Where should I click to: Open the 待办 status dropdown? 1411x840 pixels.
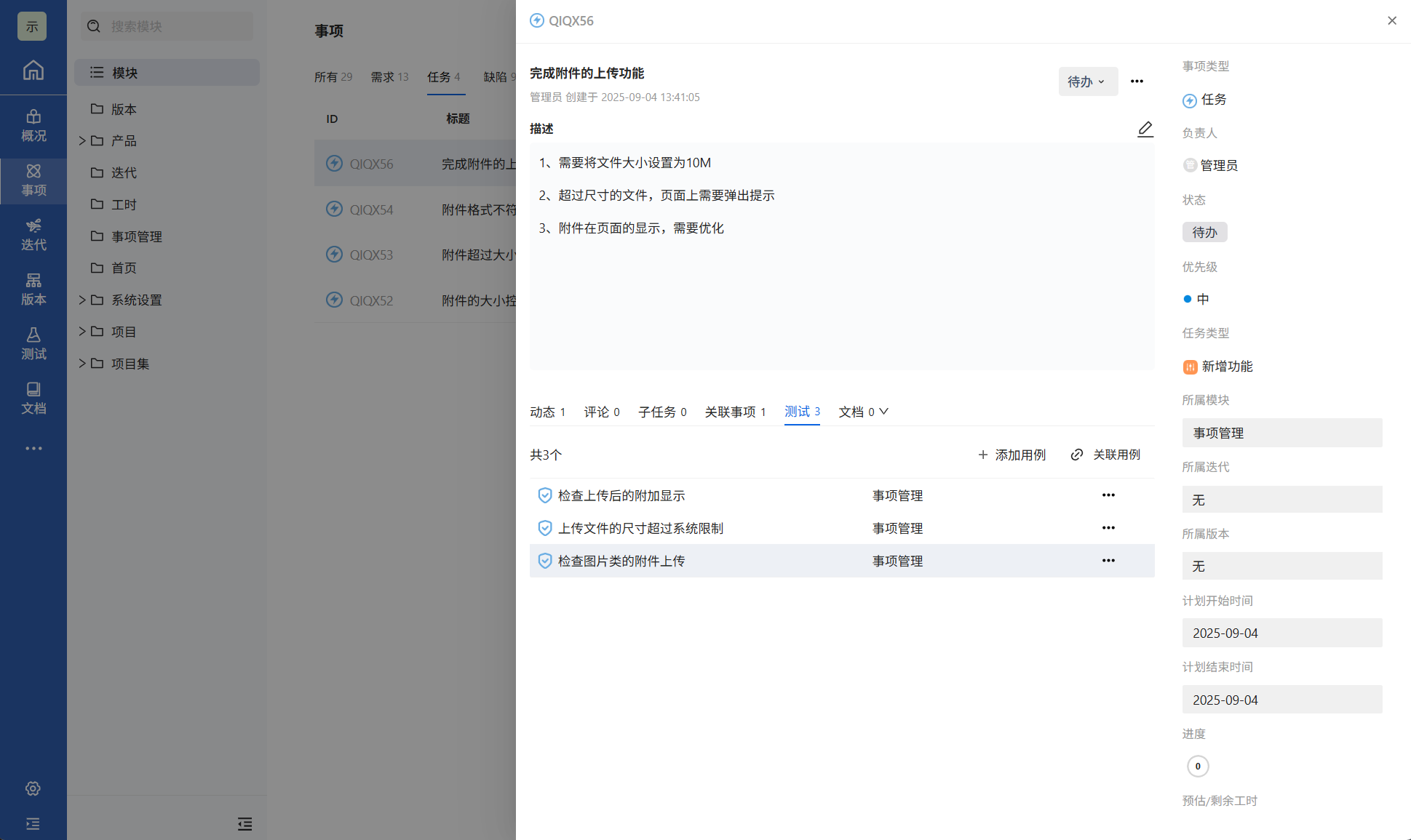coord(1087,81)
